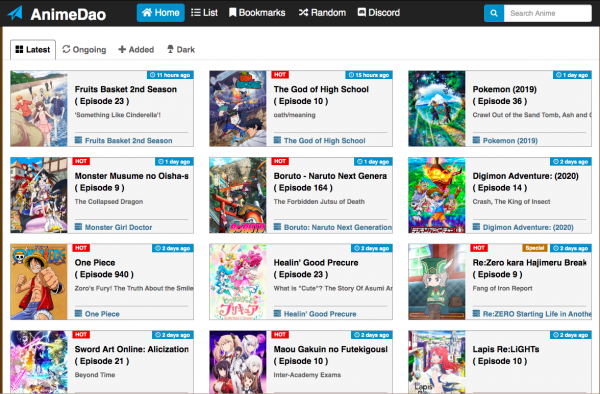Click Pokemon (2019) series link

[510, 141]
